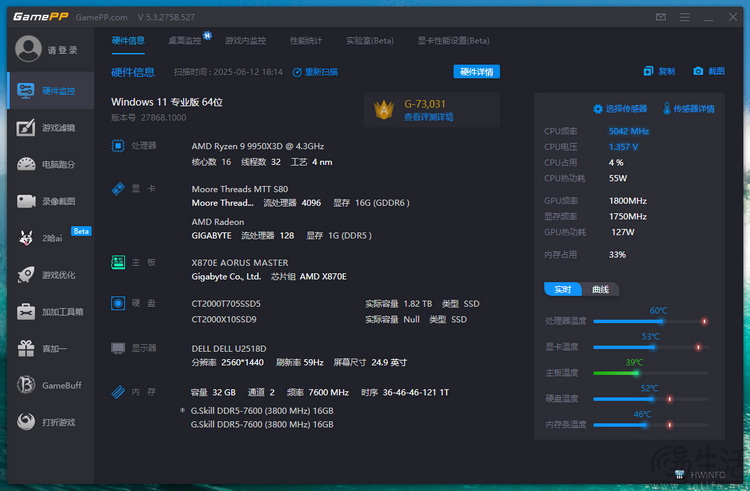Click the CT2000T705SSD5 disk entry

(226, 304)
